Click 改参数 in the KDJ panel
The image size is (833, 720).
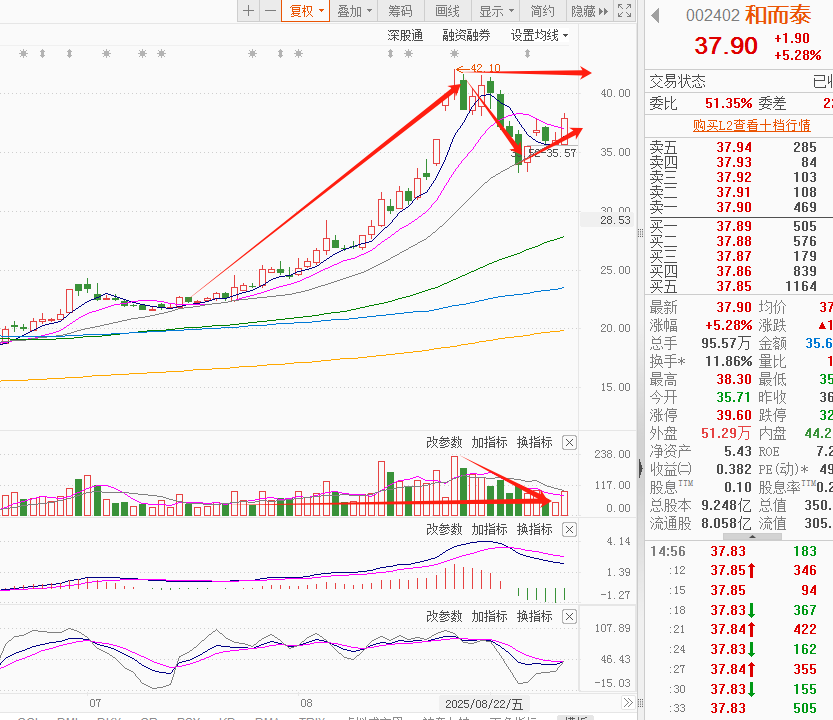pyautogui.click(x=444, y=616)
